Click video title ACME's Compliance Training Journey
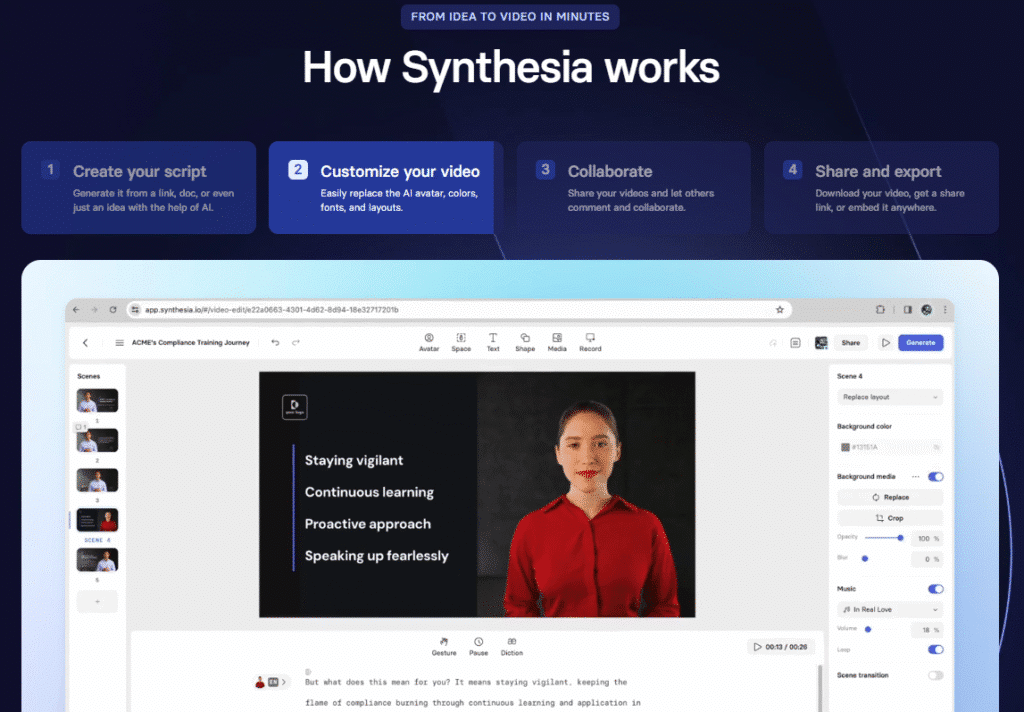The image size is (1024, 712). [x=191, y=342]
